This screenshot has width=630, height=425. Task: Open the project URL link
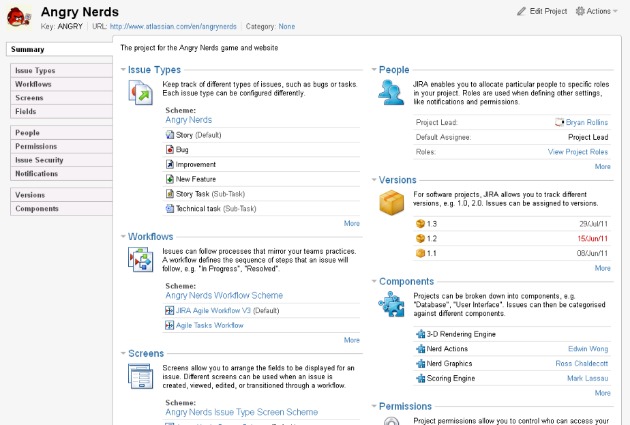[x=173, y=27]
